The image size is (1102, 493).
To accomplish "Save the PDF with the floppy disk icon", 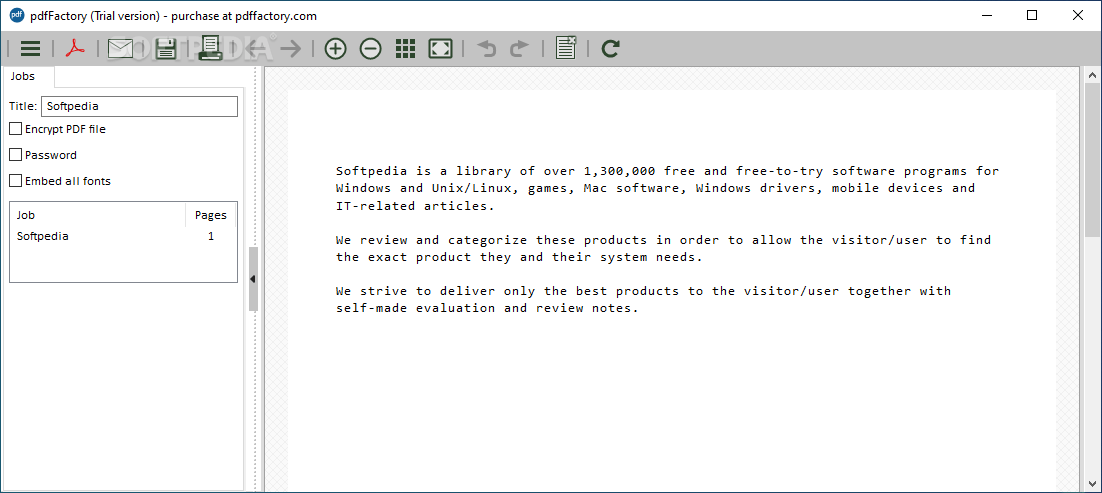I will point(166,49).
